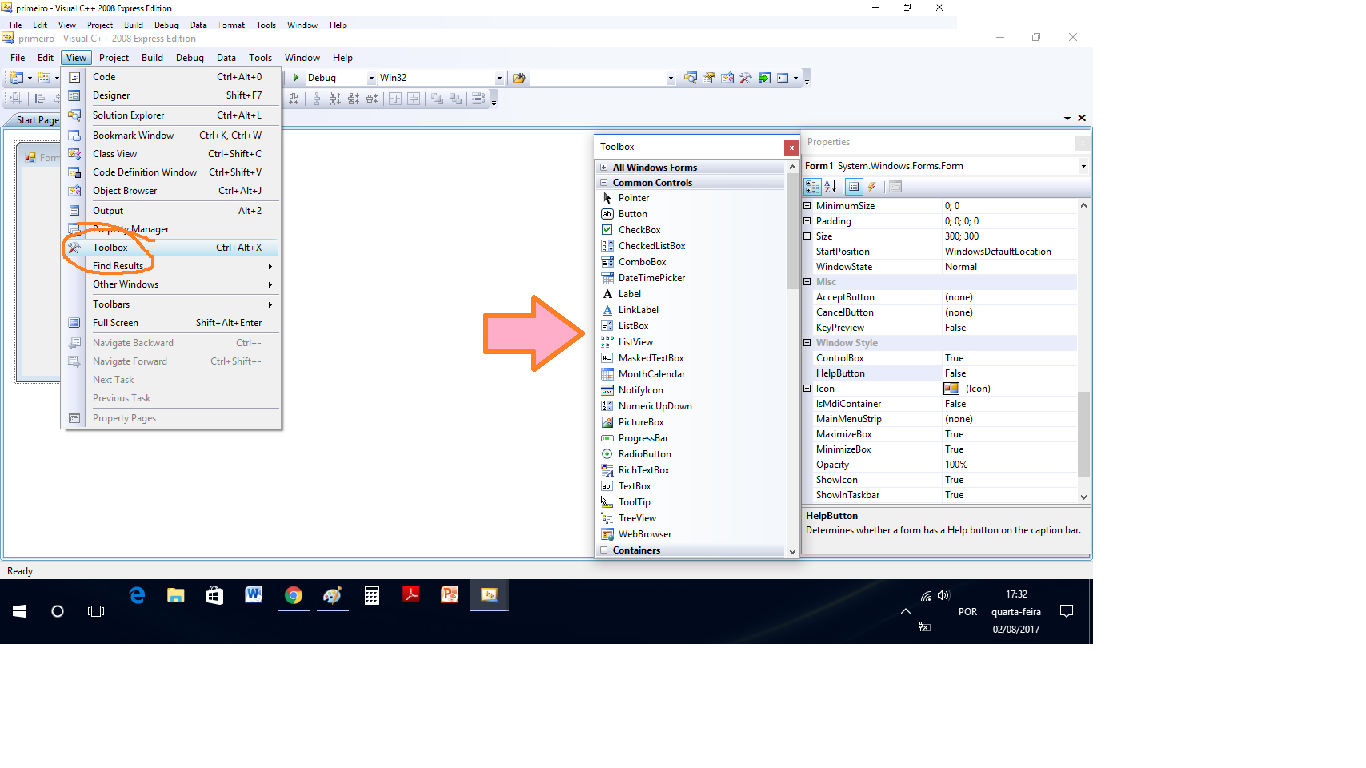Click the Alphabetical sort icon in Properties
Screen dimensions: 1366x768
click(x=830, y=187)
